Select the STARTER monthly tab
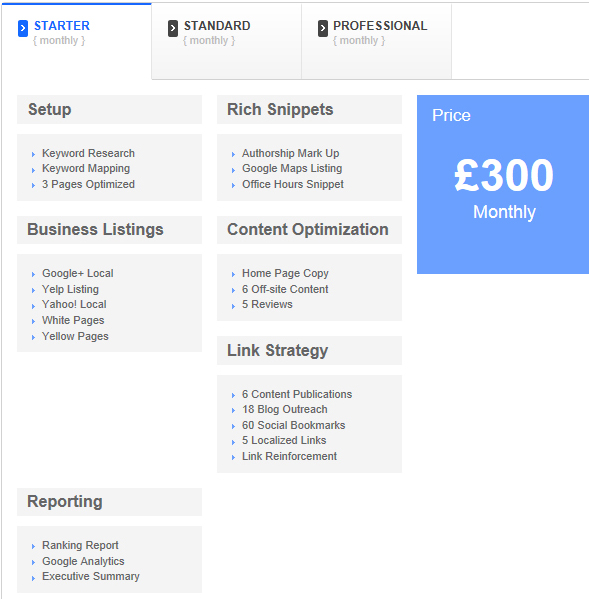This screenshot has height=599, width=589. (76, 41)
